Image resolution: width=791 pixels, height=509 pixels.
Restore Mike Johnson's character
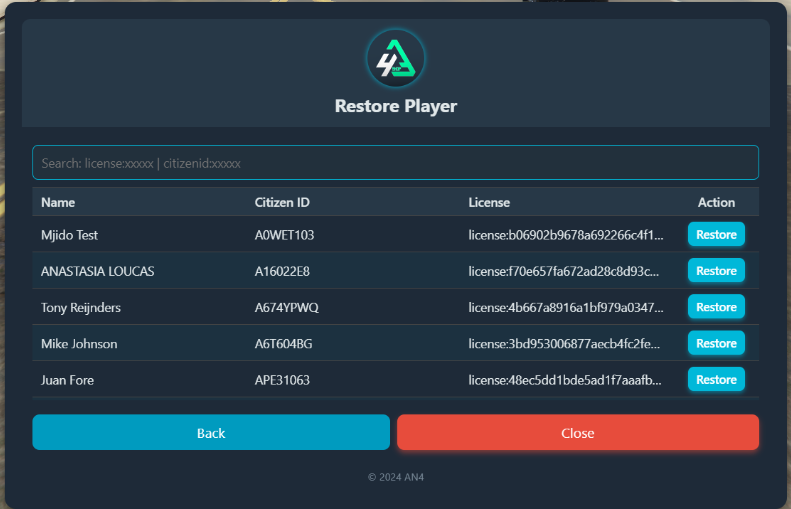pos(716,344)
